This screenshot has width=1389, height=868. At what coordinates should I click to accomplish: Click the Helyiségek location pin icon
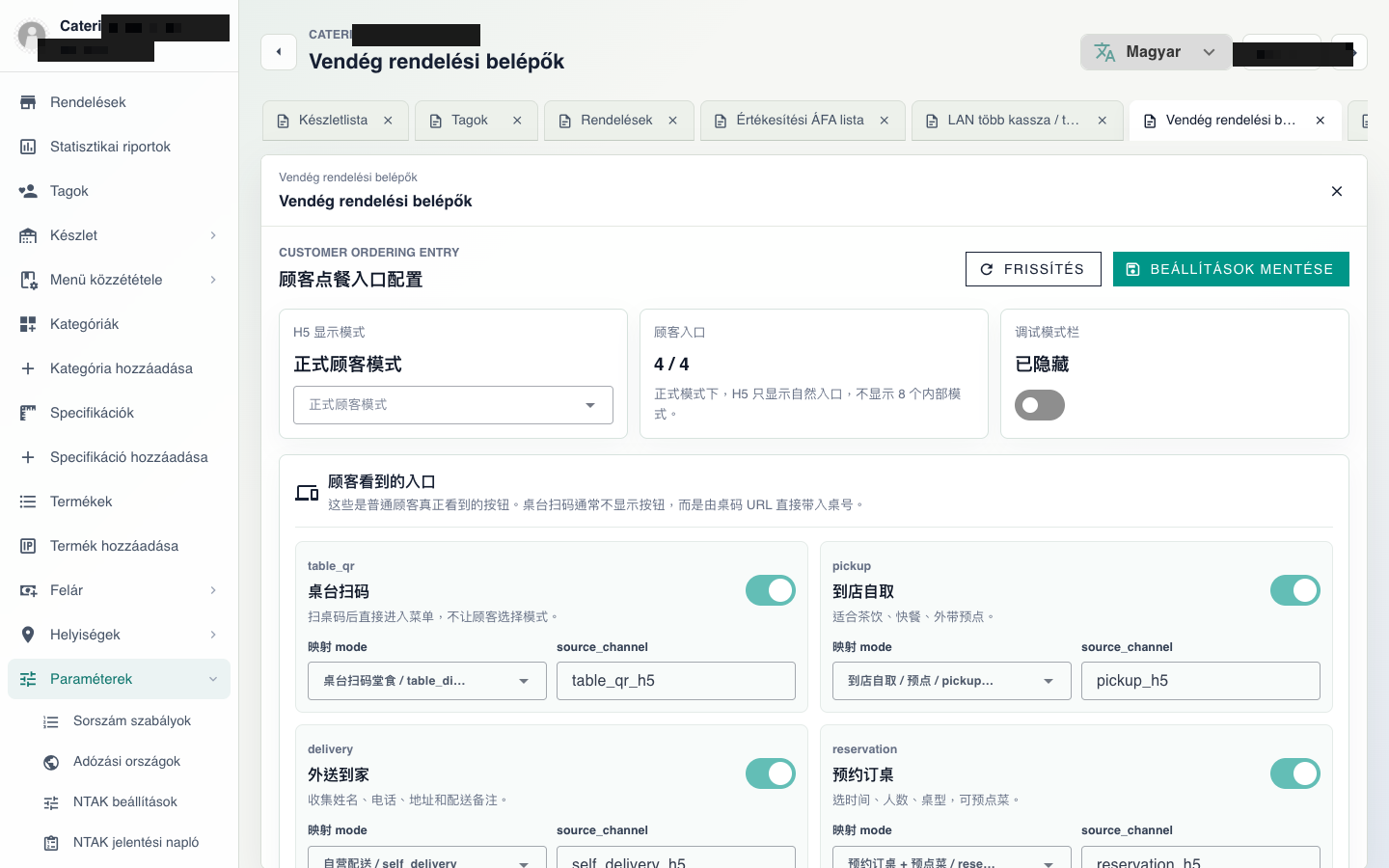28,635
